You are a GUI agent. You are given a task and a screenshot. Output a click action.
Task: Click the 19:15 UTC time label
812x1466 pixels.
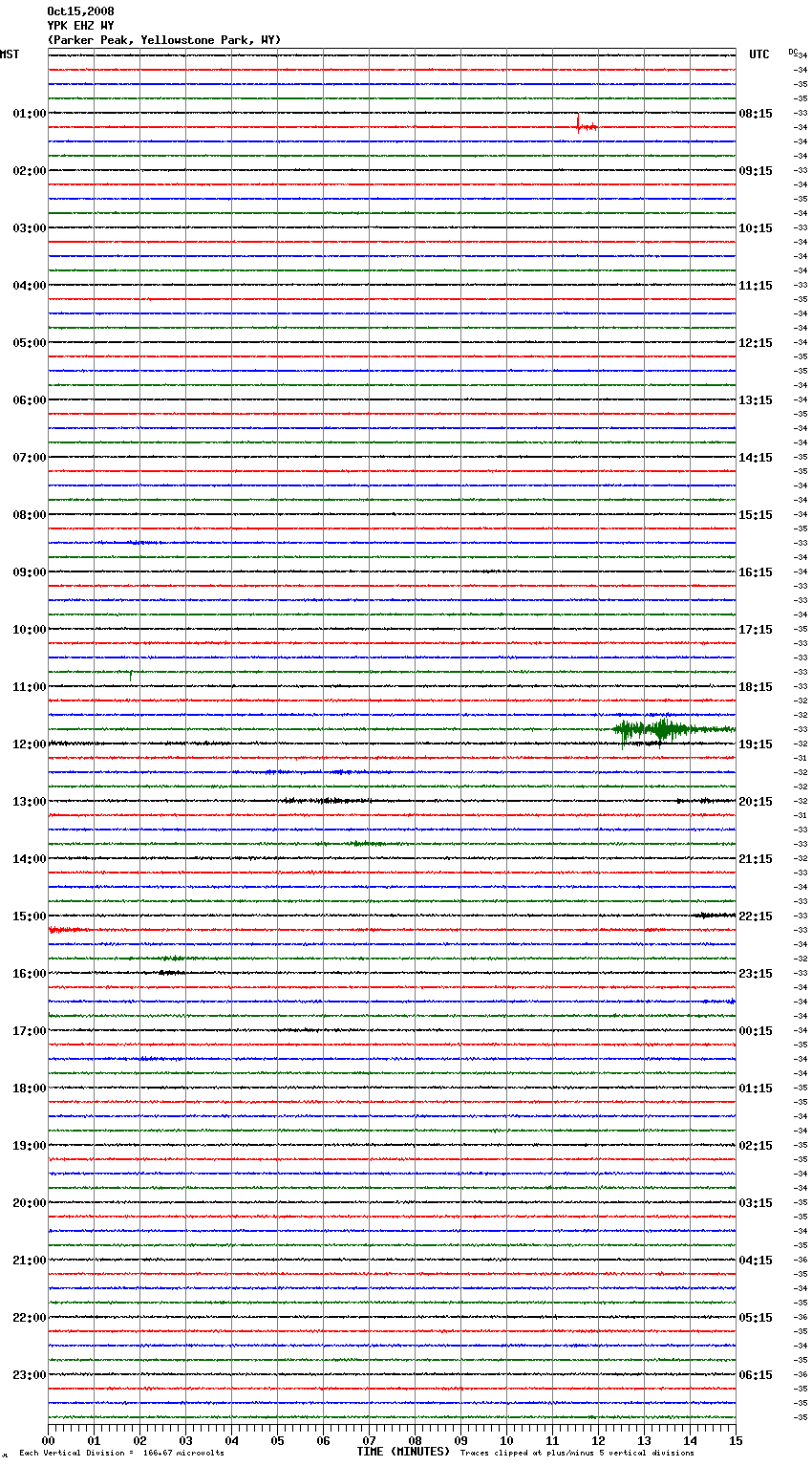(756, 744)
